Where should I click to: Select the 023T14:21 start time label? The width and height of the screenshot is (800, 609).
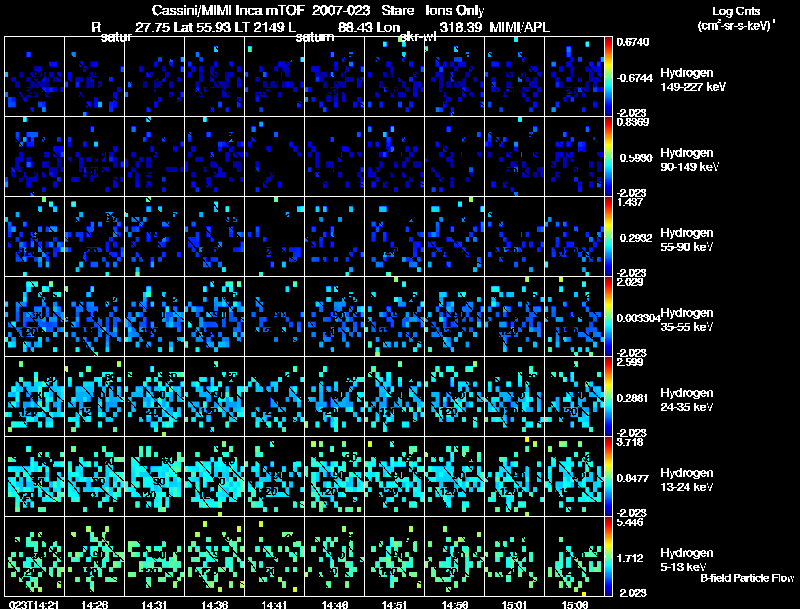pyautogui.click(x=32, y=603)
